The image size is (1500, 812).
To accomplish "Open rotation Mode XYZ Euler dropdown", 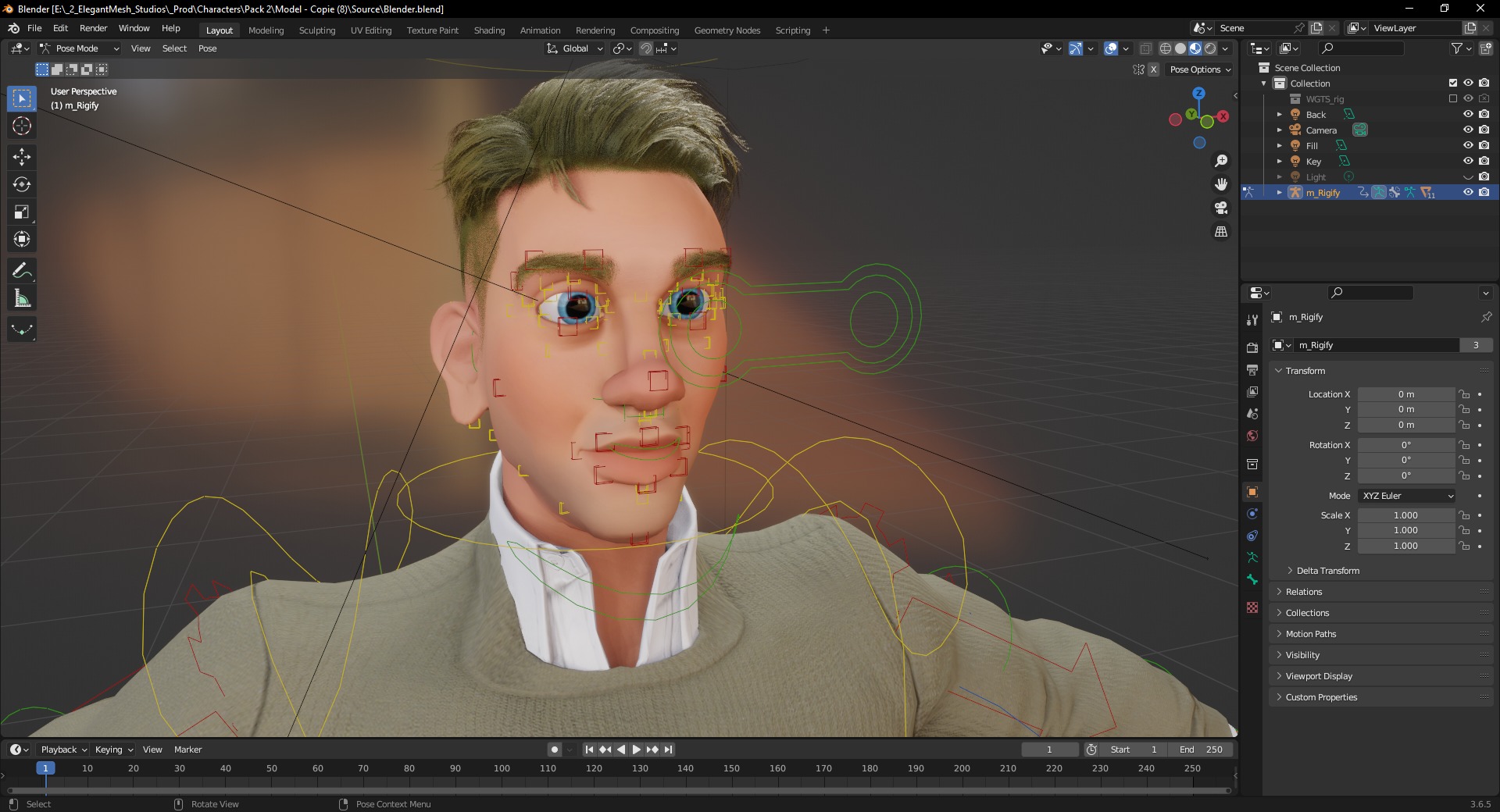I will coord(1407,496).
